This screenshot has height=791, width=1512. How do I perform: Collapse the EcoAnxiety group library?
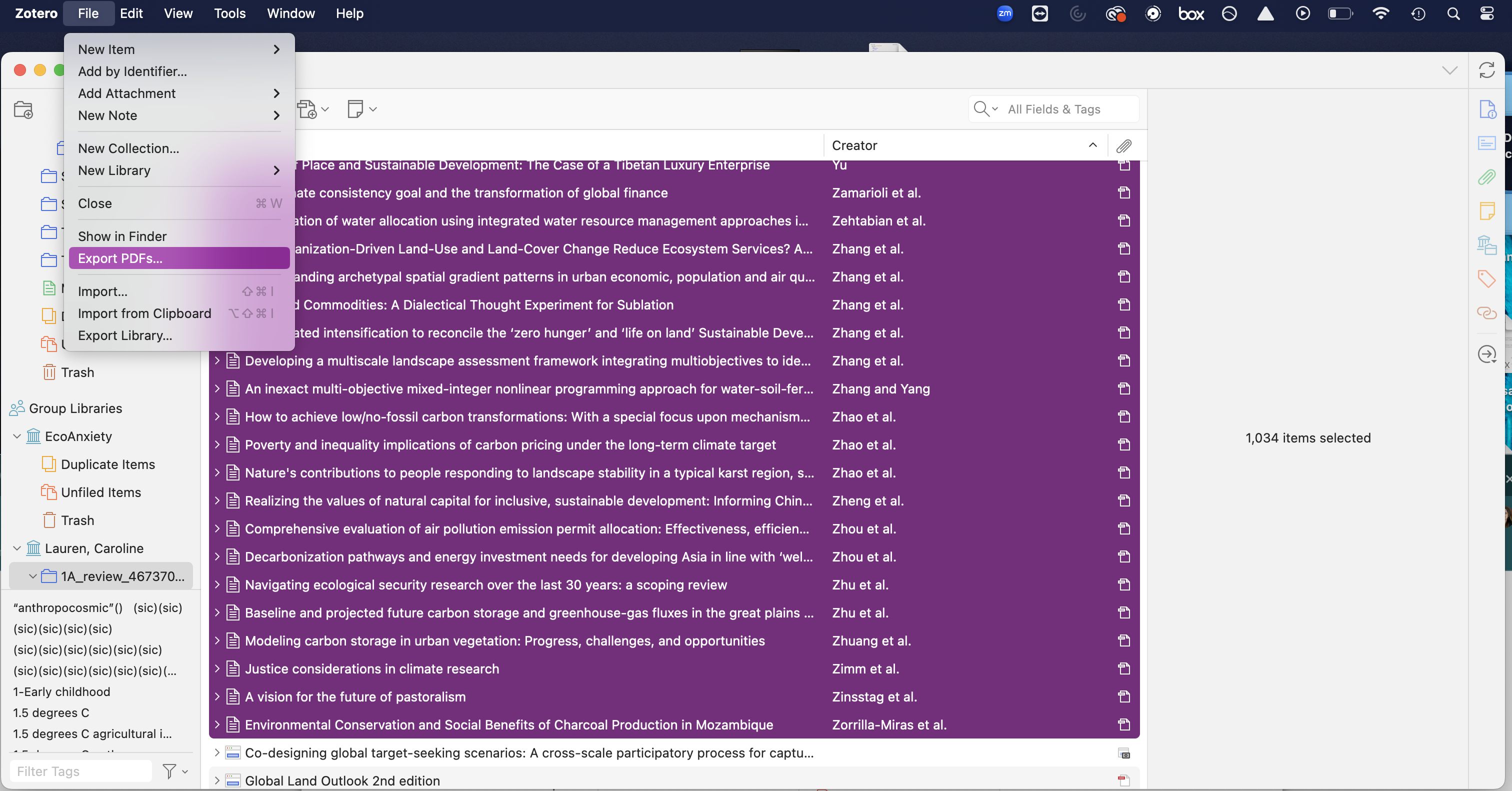[x=17, y=436]
